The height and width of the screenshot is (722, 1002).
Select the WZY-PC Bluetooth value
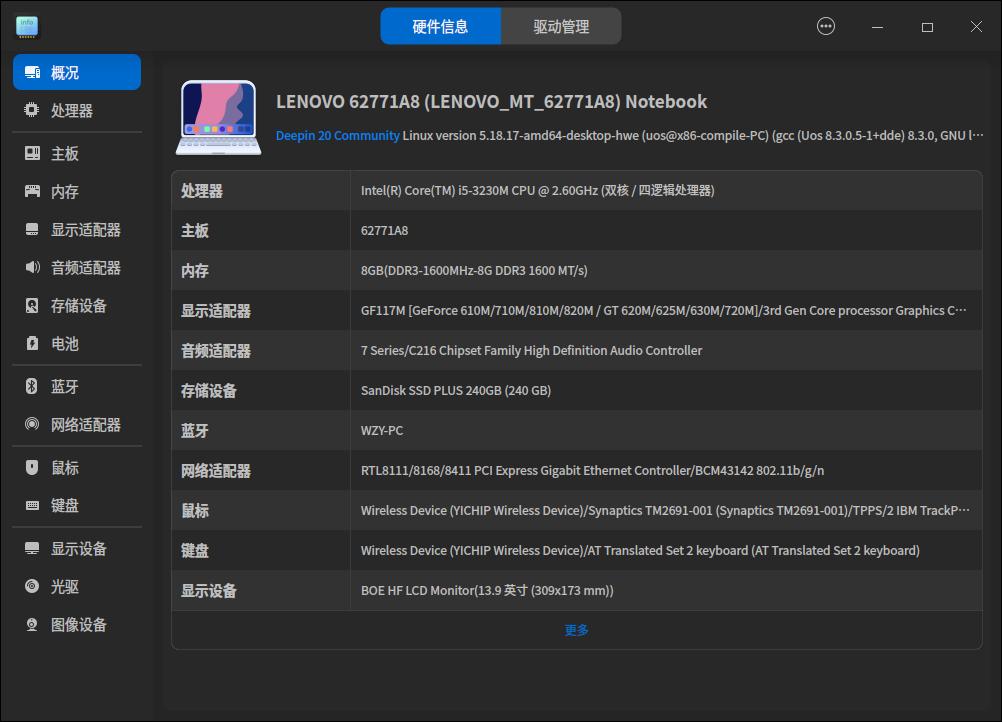pyautogui.click(x=382, y=431)
